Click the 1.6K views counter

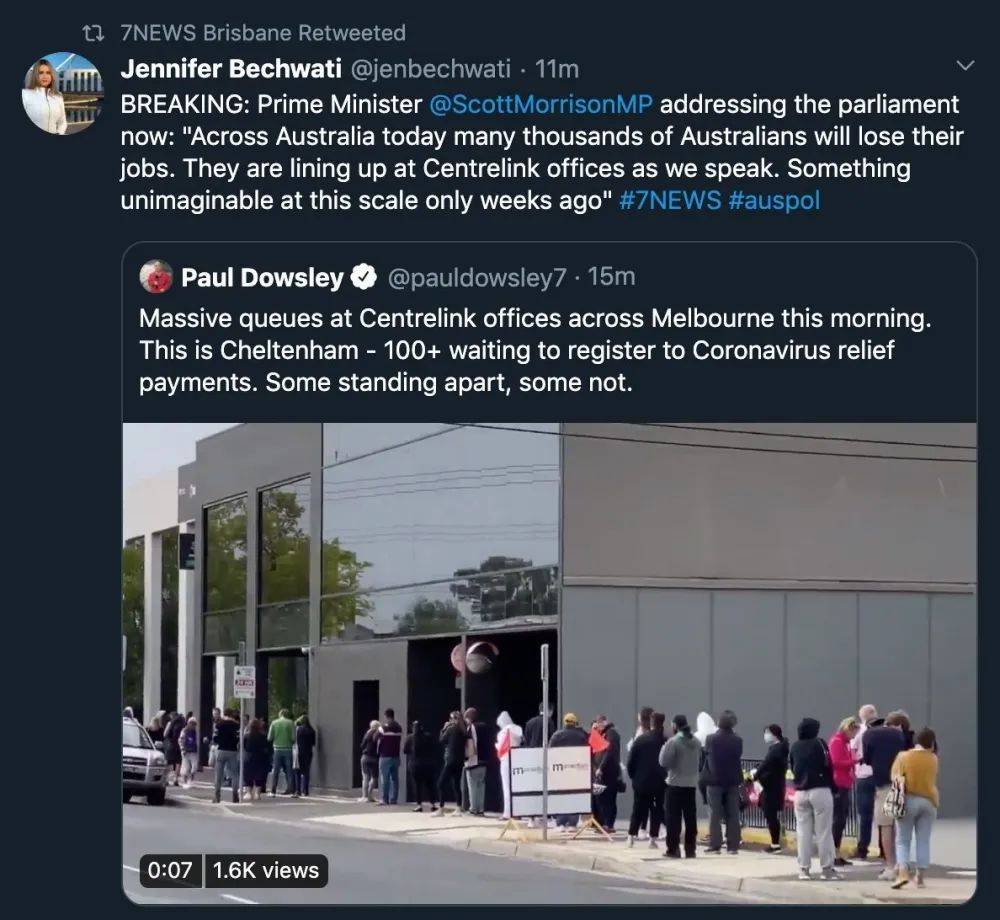(265, 870)
